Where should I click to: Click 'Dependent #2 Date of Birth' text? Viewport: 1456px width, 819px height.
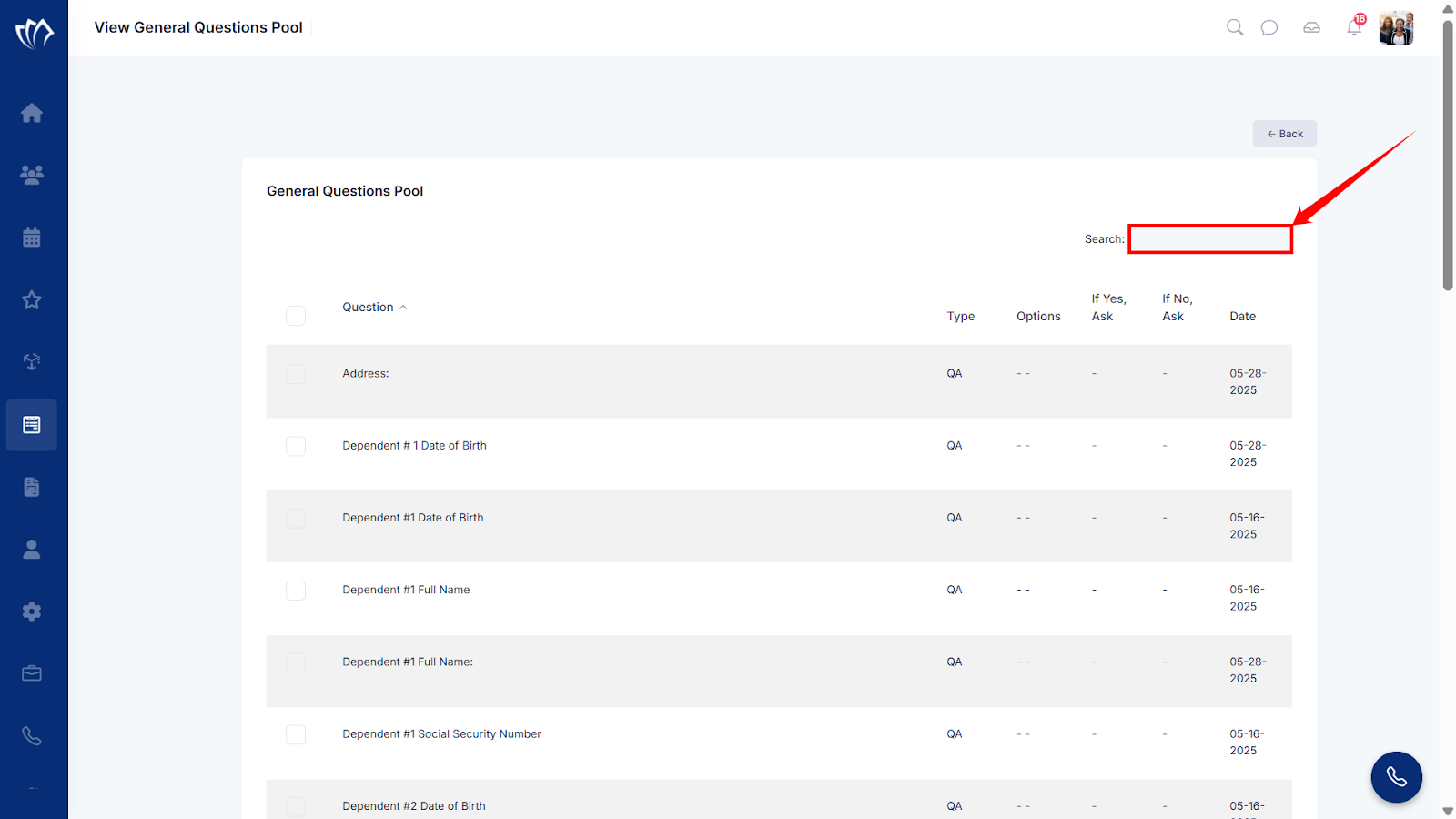414,806
